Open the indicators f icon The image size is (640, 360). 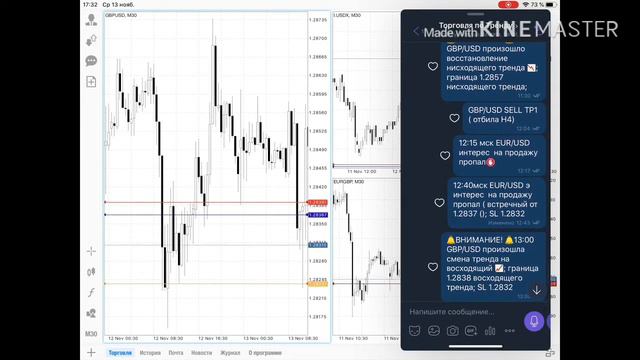point(91,292)
